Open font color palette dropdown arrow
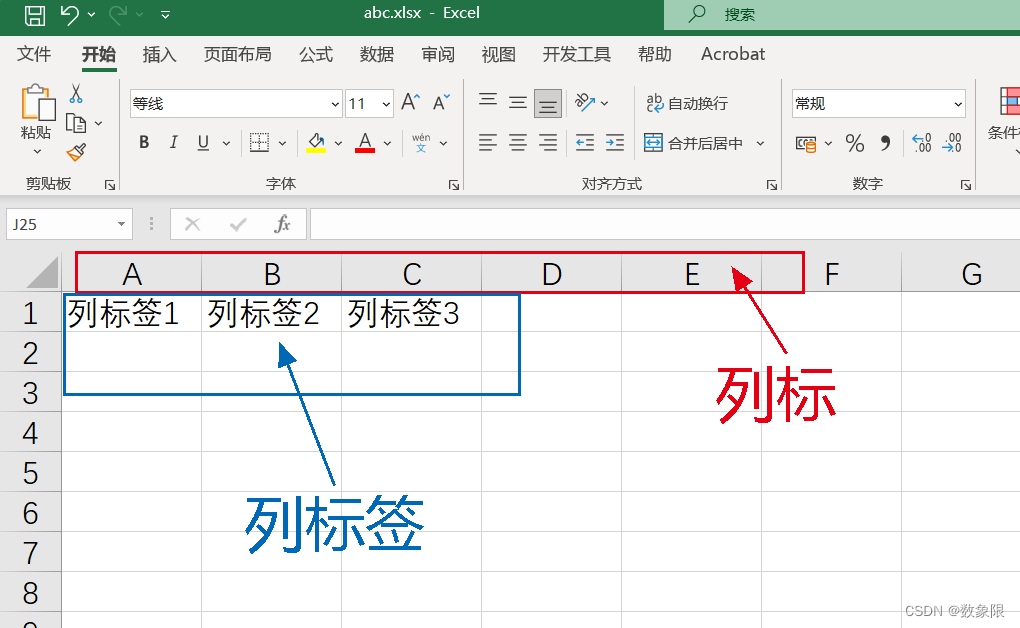Image resolution: width=1020 pixels, height=628 pixels. 388,143
